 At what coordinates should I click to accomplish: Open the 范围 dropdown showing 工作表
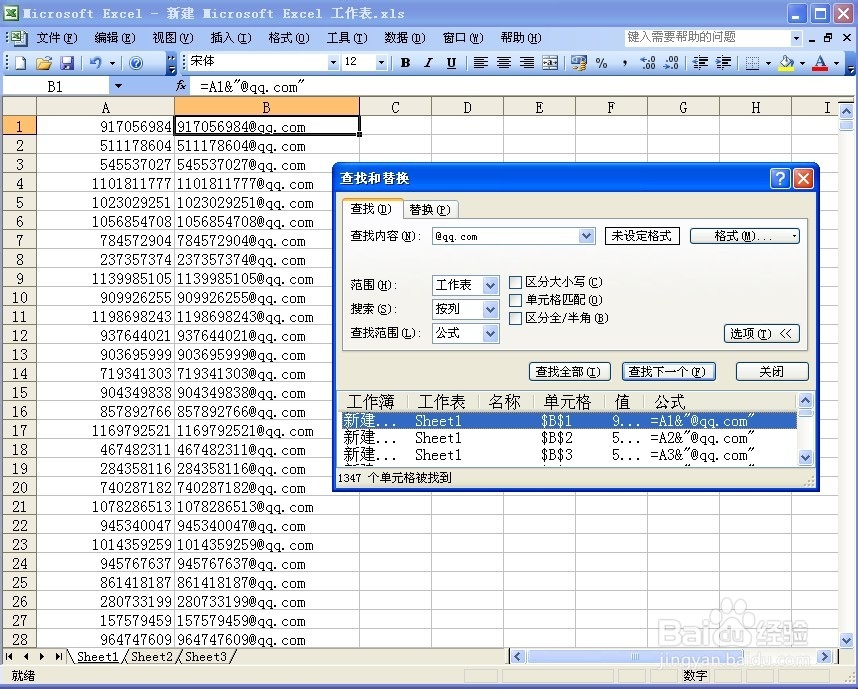point(490,285)
